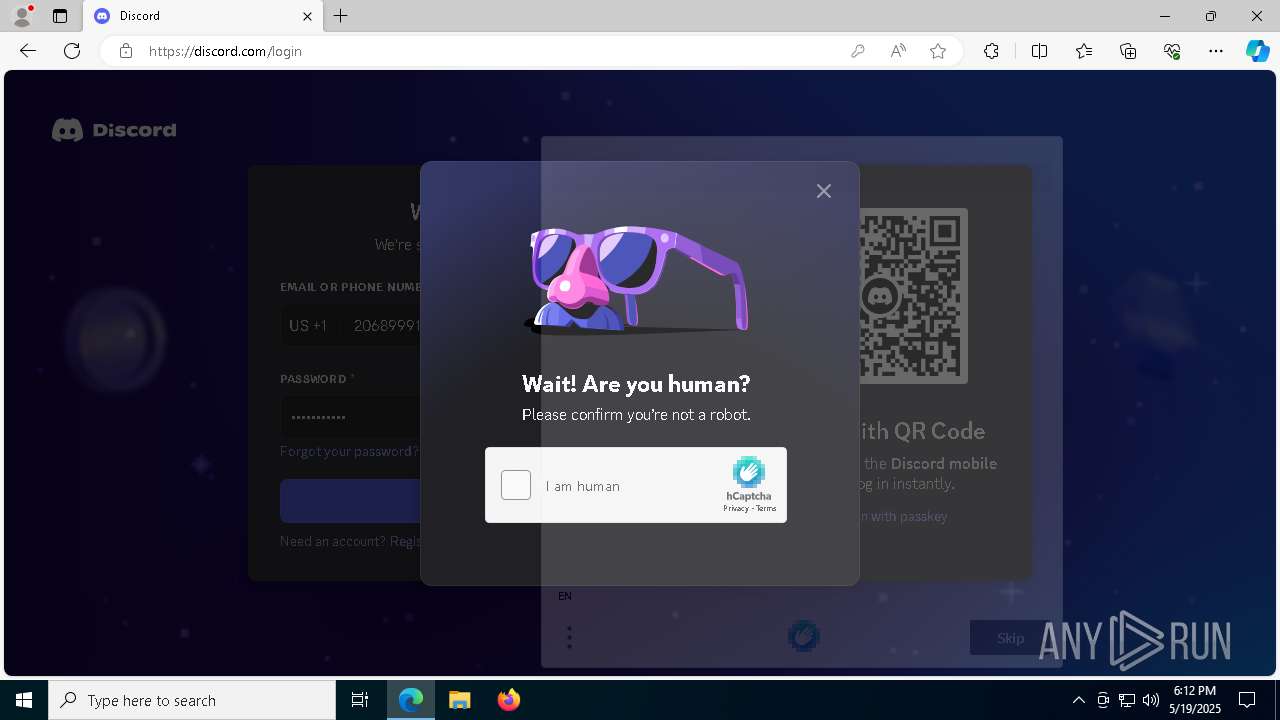Open hCaptcha Privacy link
1280x720 pixels.
click(736, 508)
